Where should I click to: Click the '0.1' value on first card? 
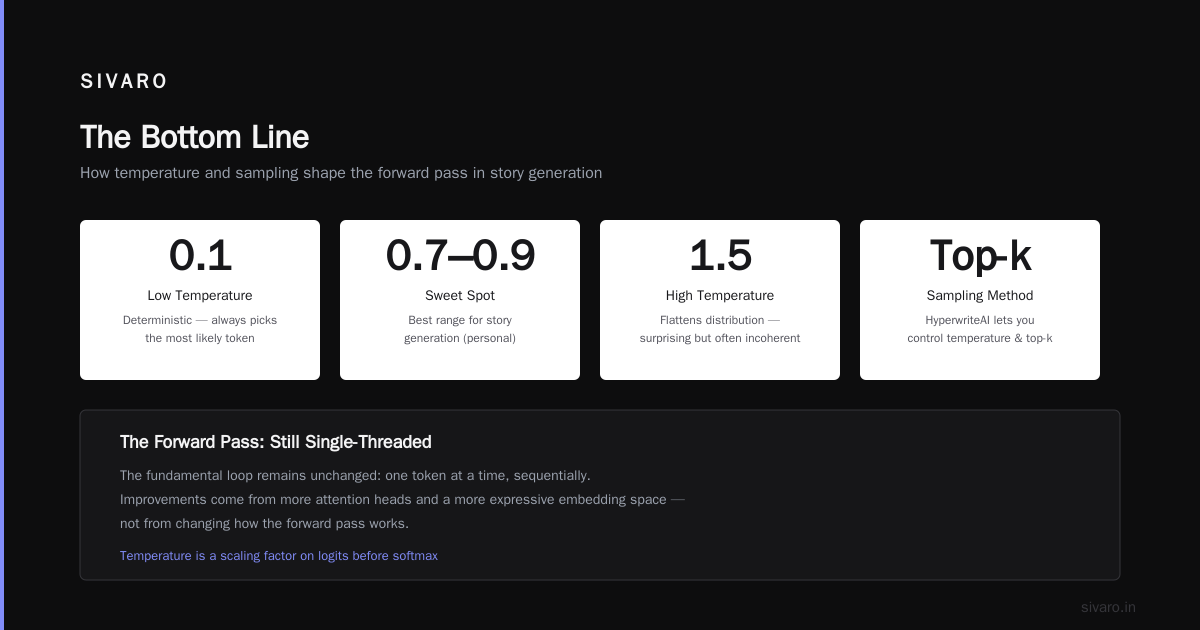pyautogui.click(x=200, y=256)
